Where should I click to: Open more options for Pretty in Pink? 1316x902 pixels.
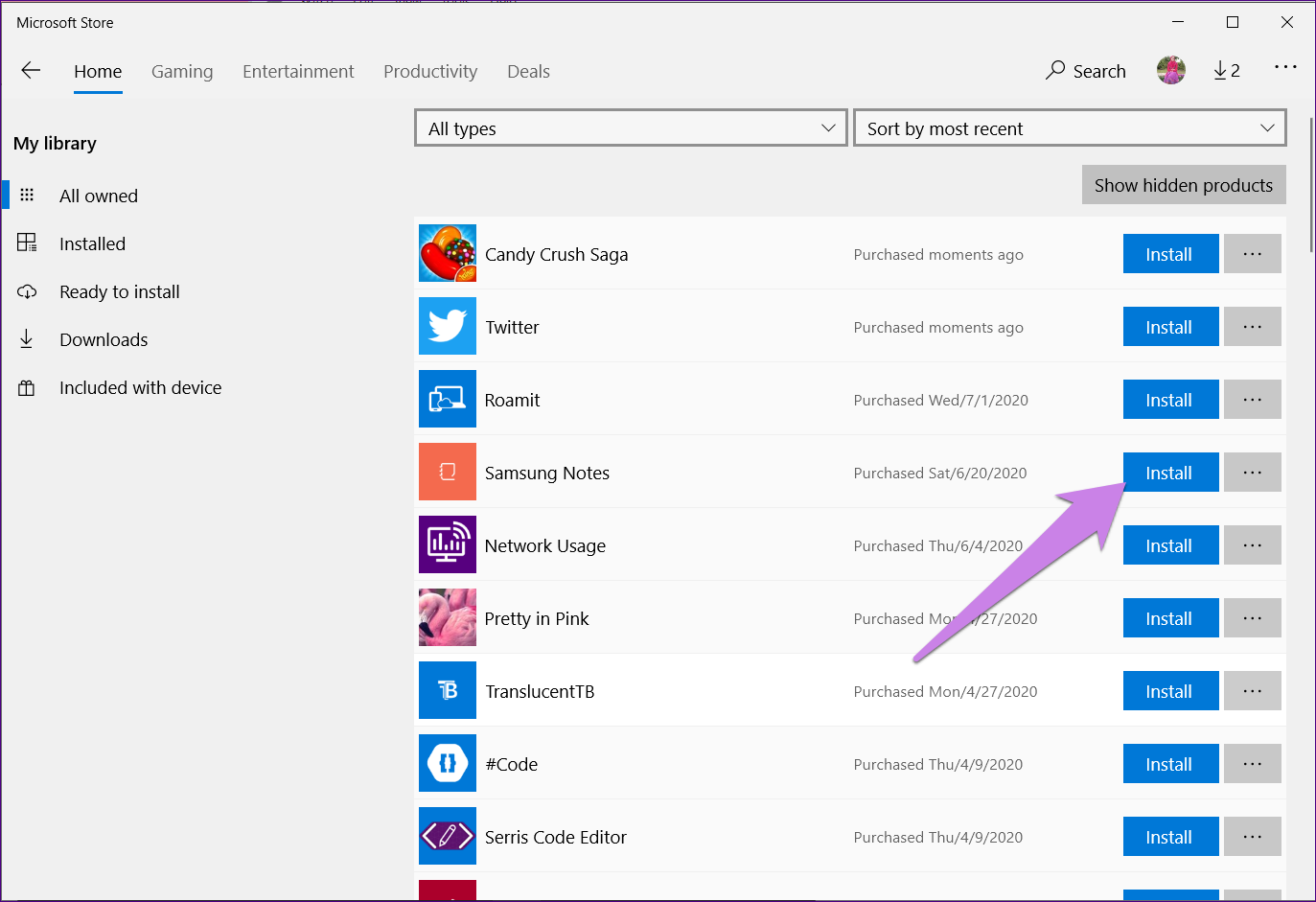[1253, 618]
